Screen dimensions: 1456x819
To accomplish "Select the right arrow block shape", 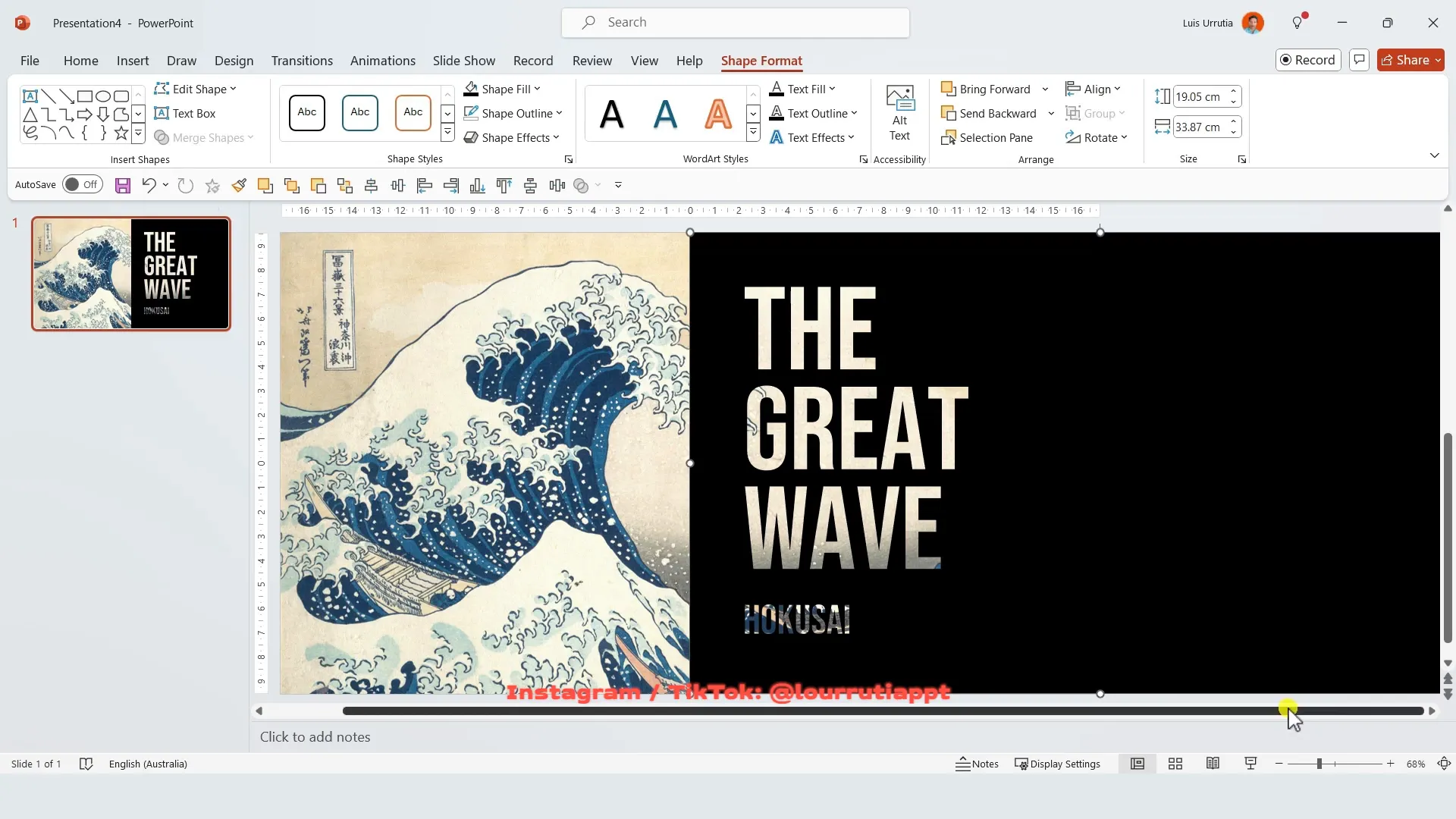I will [x=85, y=115].
